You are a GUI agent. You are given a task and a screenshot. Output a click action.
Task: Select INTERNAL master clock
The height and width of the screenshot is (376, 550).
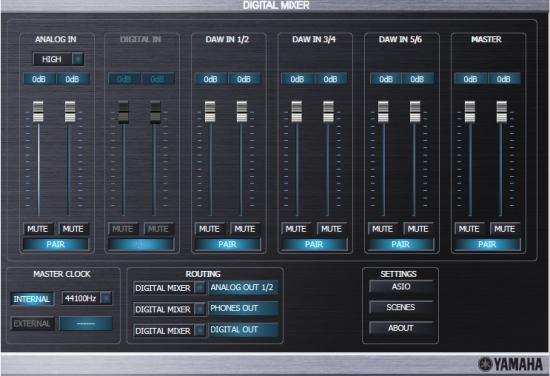point(32,299)
